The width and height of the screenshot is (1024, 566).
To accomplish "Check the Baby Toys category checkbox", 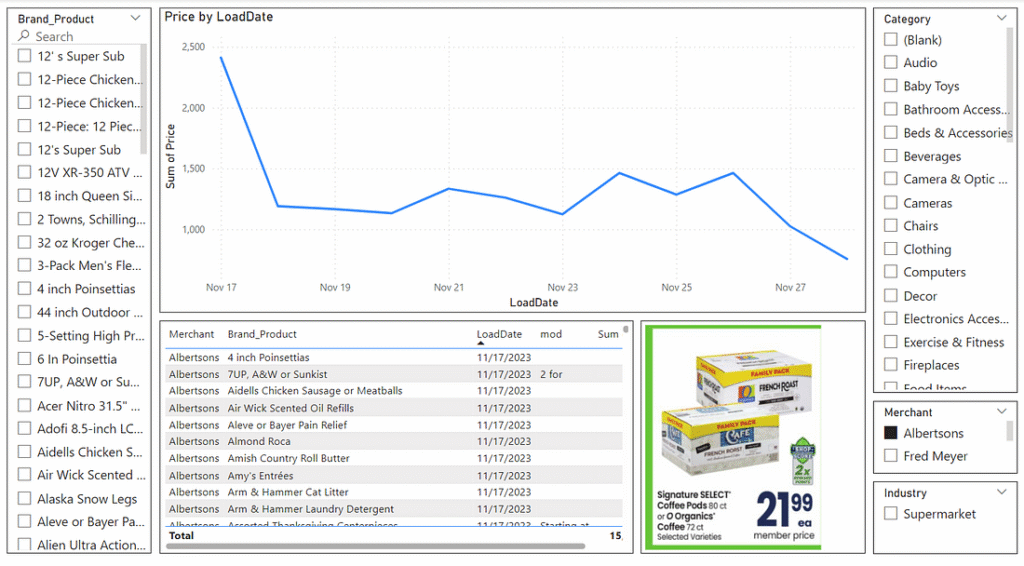I will (890, 85).
